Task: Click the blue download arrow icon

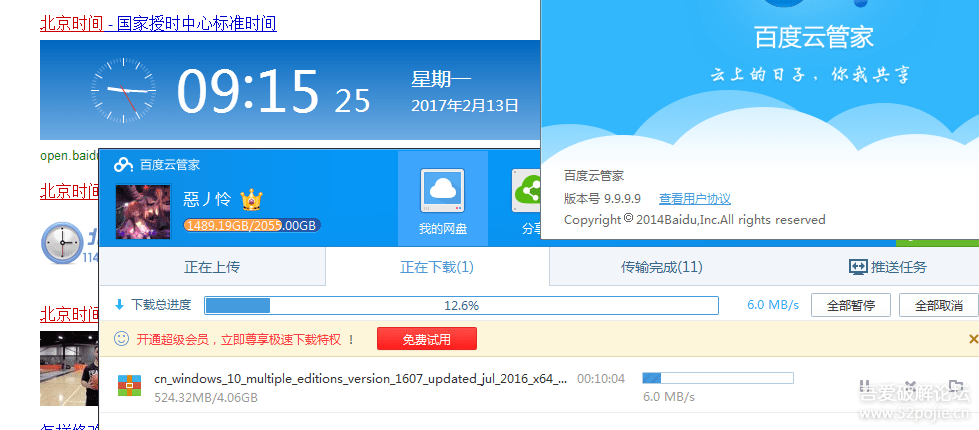Action: (x=120, y=305)
